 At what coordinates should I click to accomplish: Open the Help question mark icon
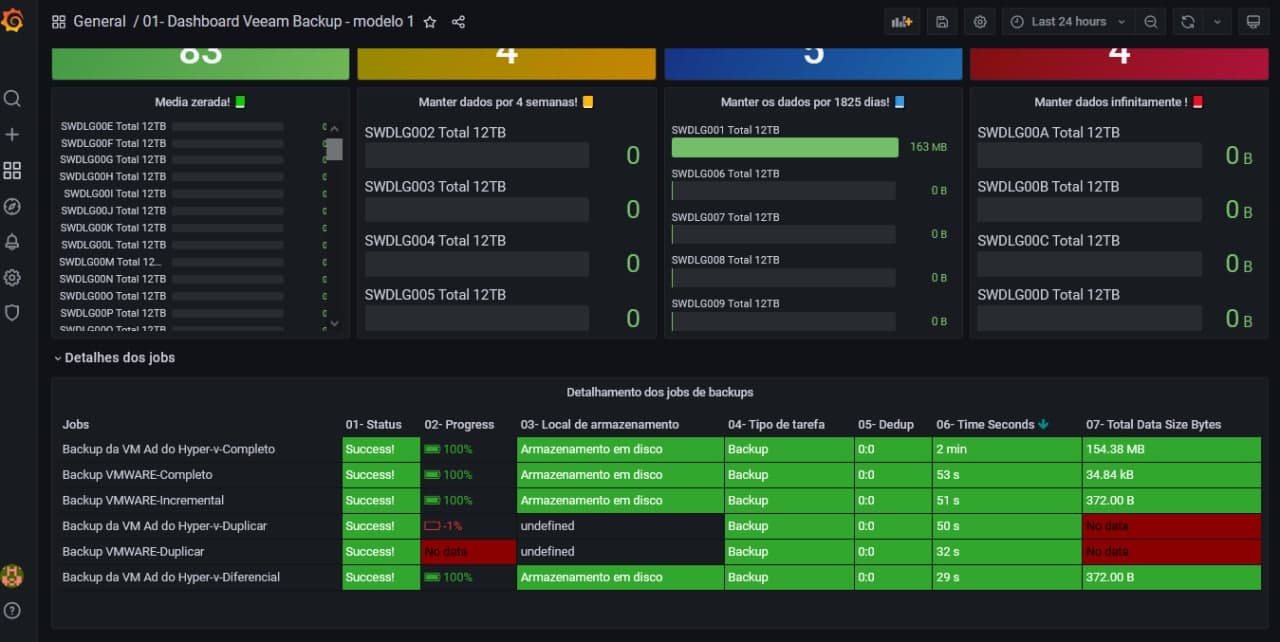12,610
